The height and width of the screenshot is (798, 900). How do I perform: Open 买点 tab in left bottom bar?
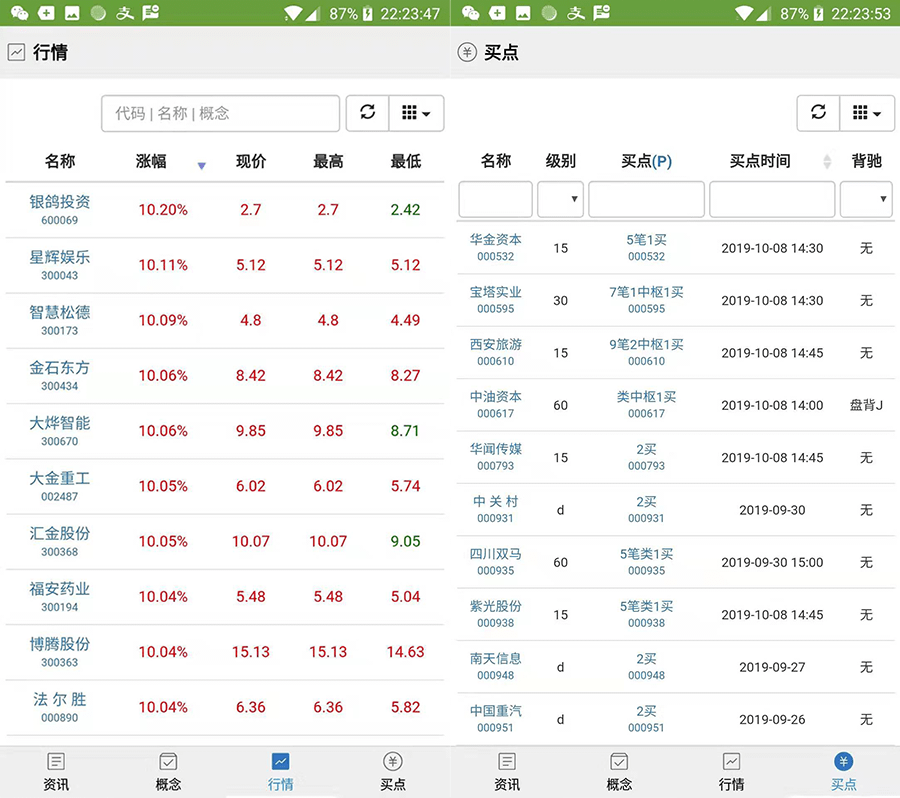(393, 772)
